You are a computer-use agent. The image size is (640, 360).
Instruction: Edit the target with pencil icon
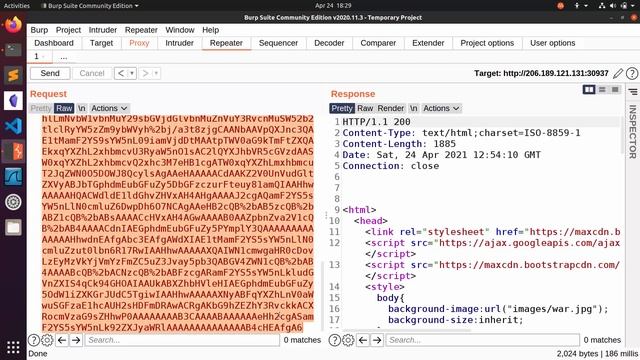click(618, 73)
